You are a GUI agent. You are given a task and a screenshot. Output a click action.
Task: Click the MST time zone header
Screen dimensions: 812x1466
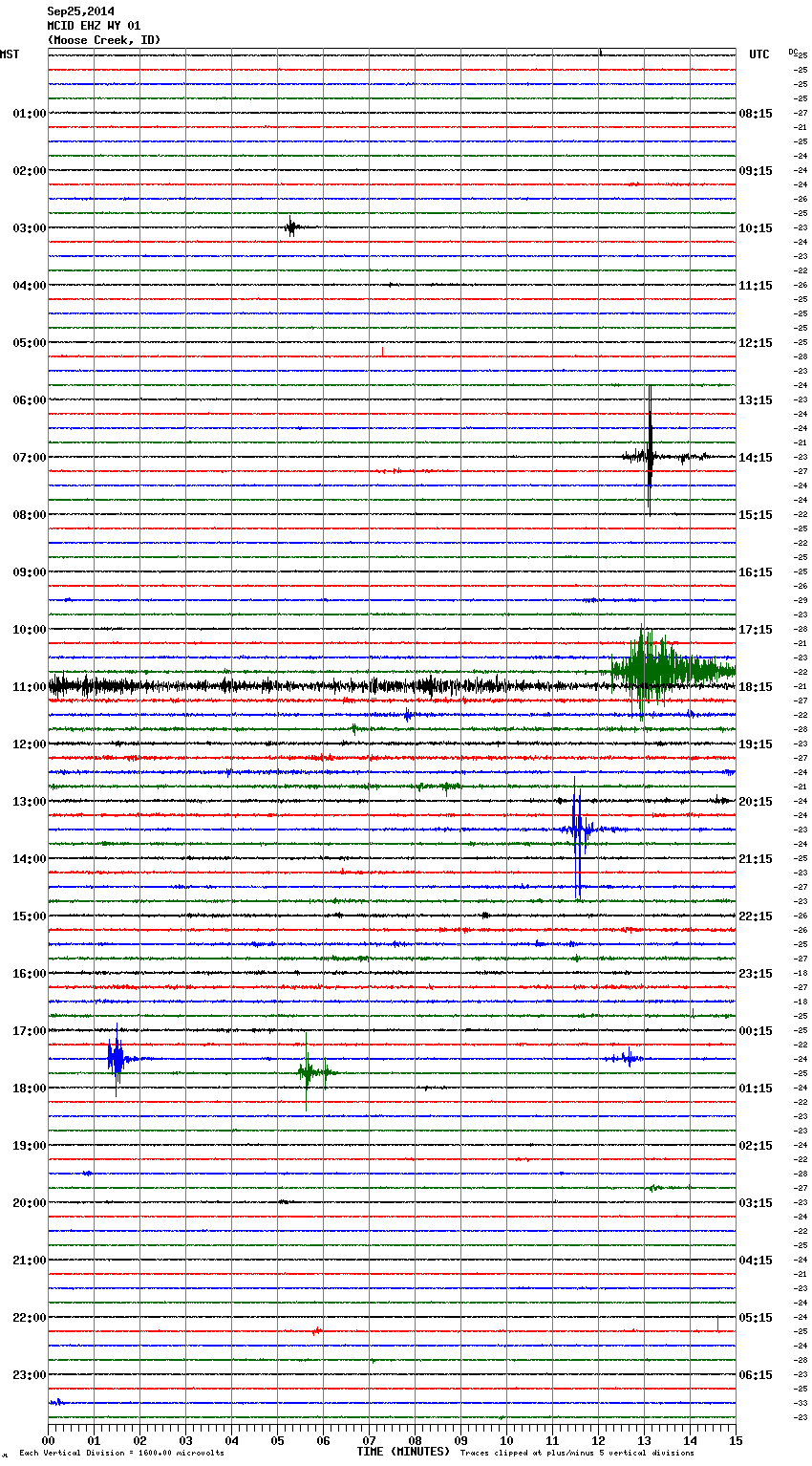click(x=10, y=54)
